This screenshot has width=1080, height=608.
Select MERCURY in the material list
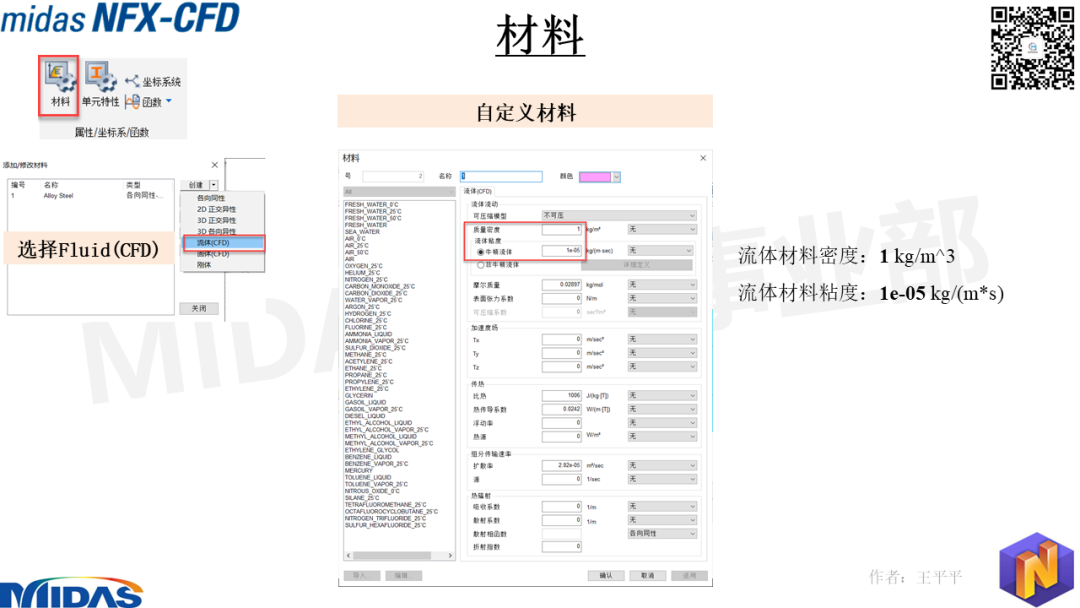click(358, 471)
